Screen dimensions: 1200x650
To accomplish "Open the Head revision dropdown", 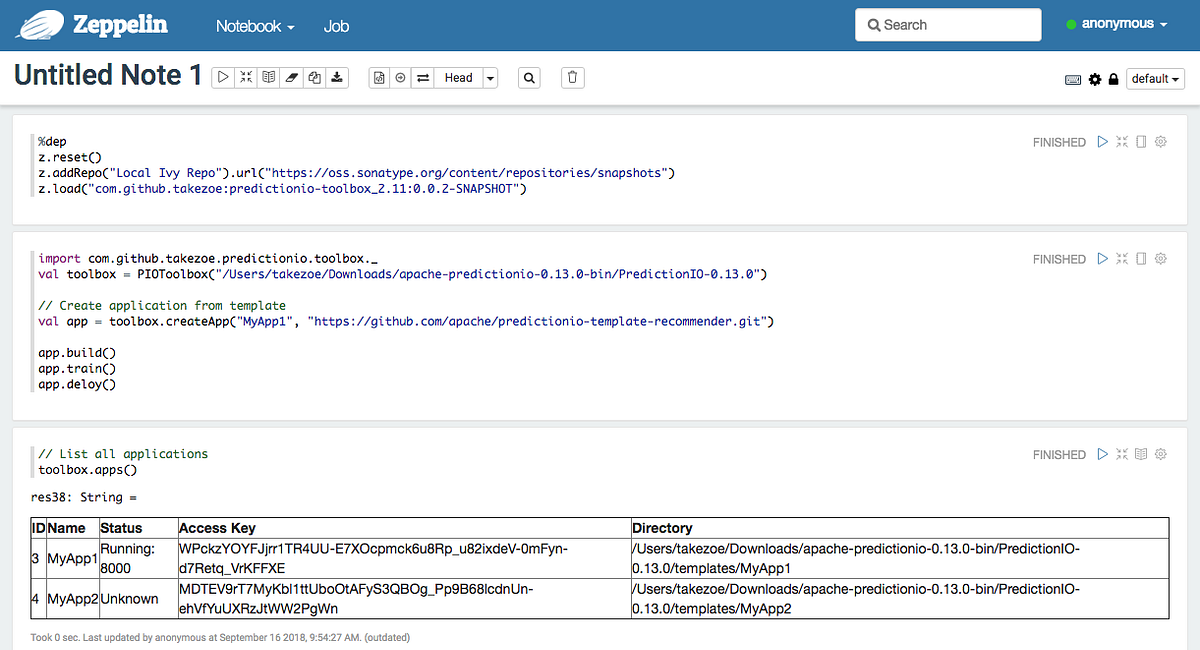I will [x=489, y=77].
